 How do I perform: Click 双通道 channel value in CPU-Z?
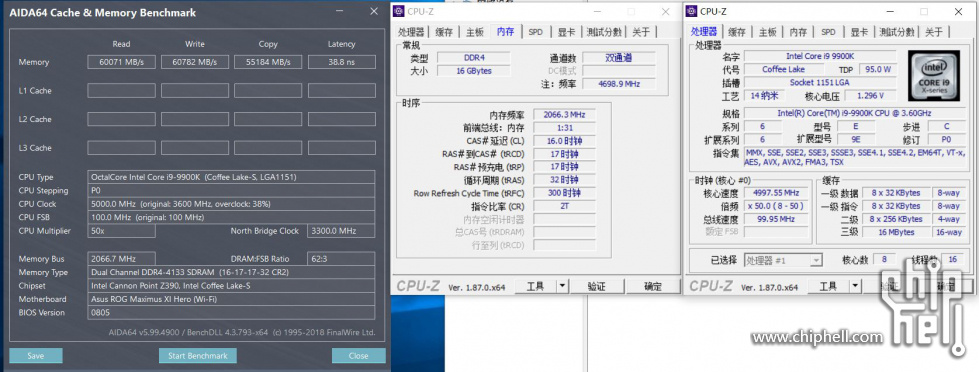tap(619, 57)
